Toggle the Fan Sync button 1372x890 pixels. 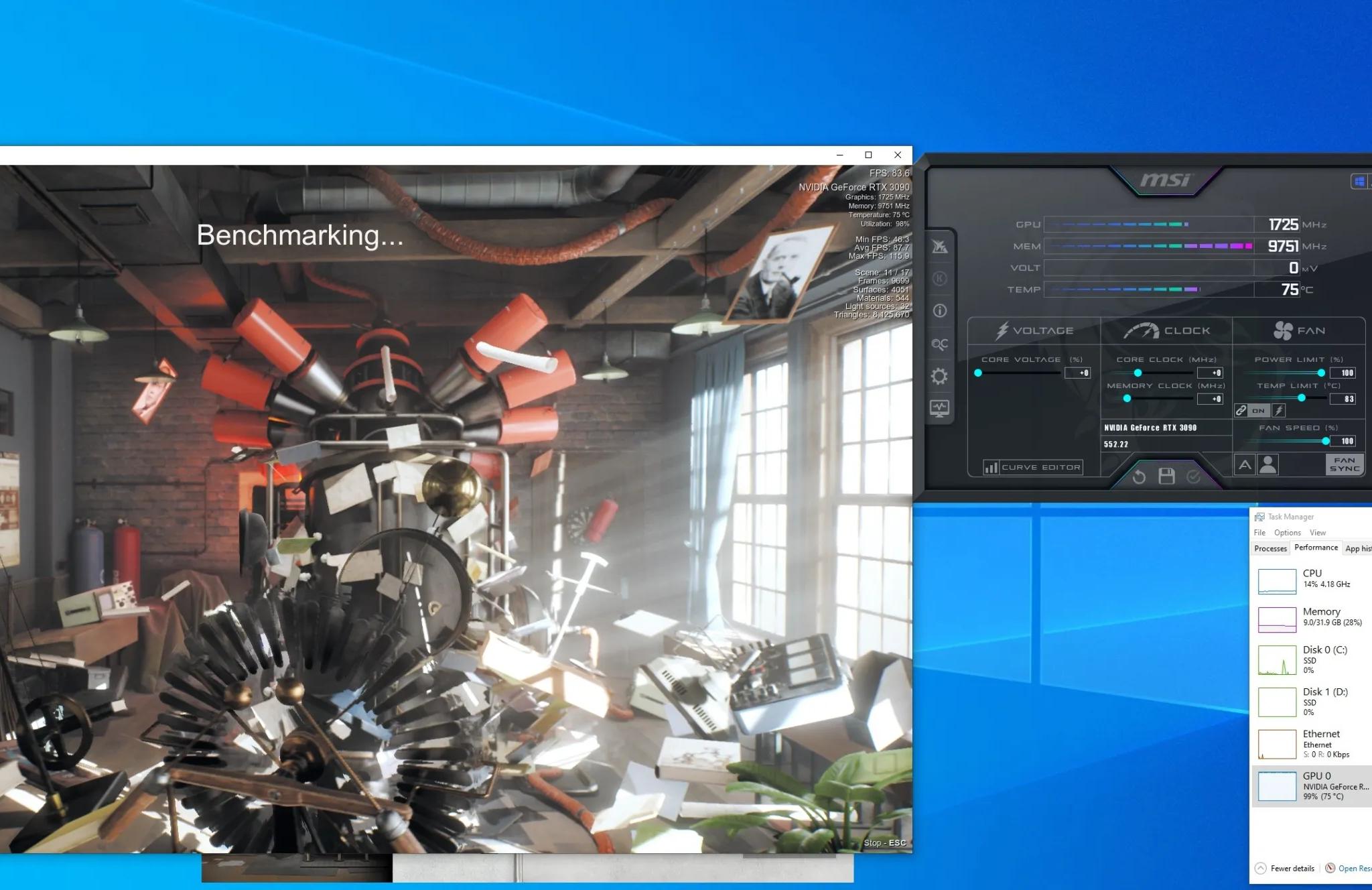tap(1344, 464)
